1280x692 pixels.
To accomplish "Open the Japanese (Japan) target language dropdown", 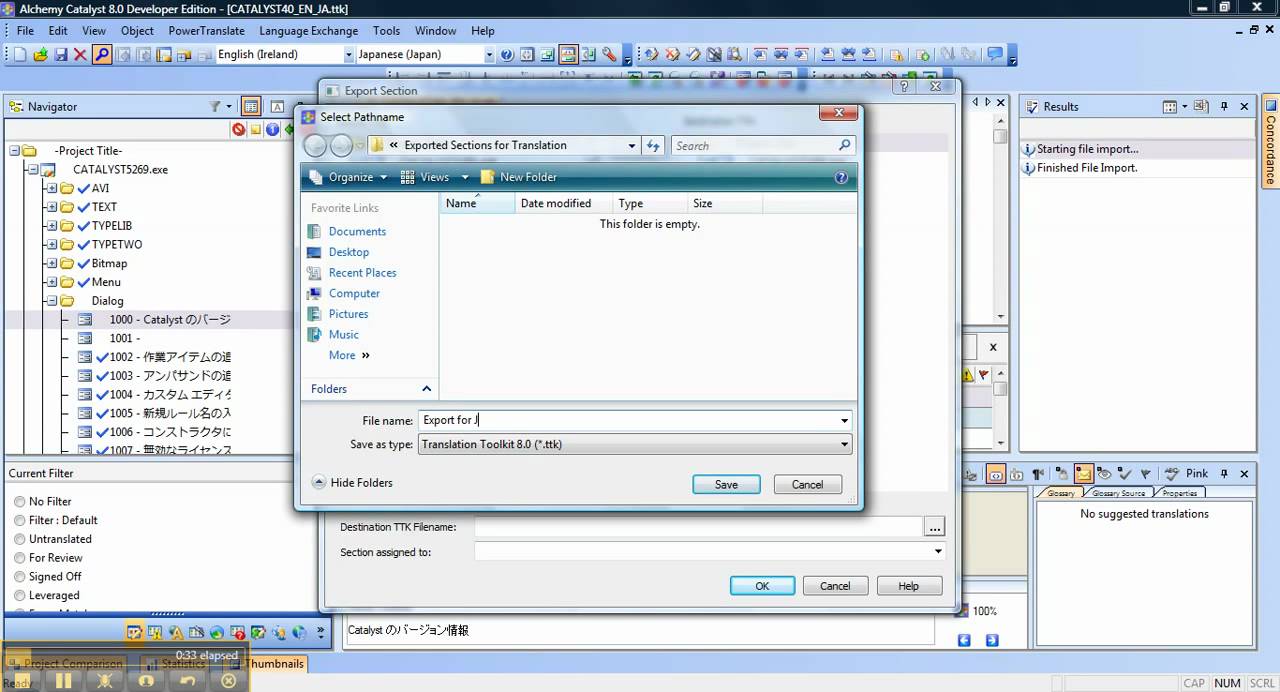I will [x=489, y=55].
